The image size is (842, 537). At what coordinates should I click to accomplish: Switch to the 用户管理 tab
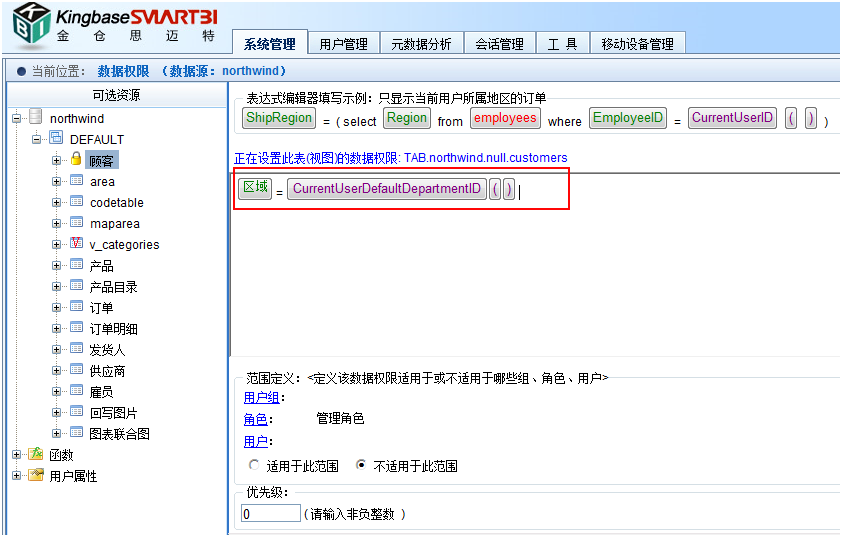tap(344, 43)
